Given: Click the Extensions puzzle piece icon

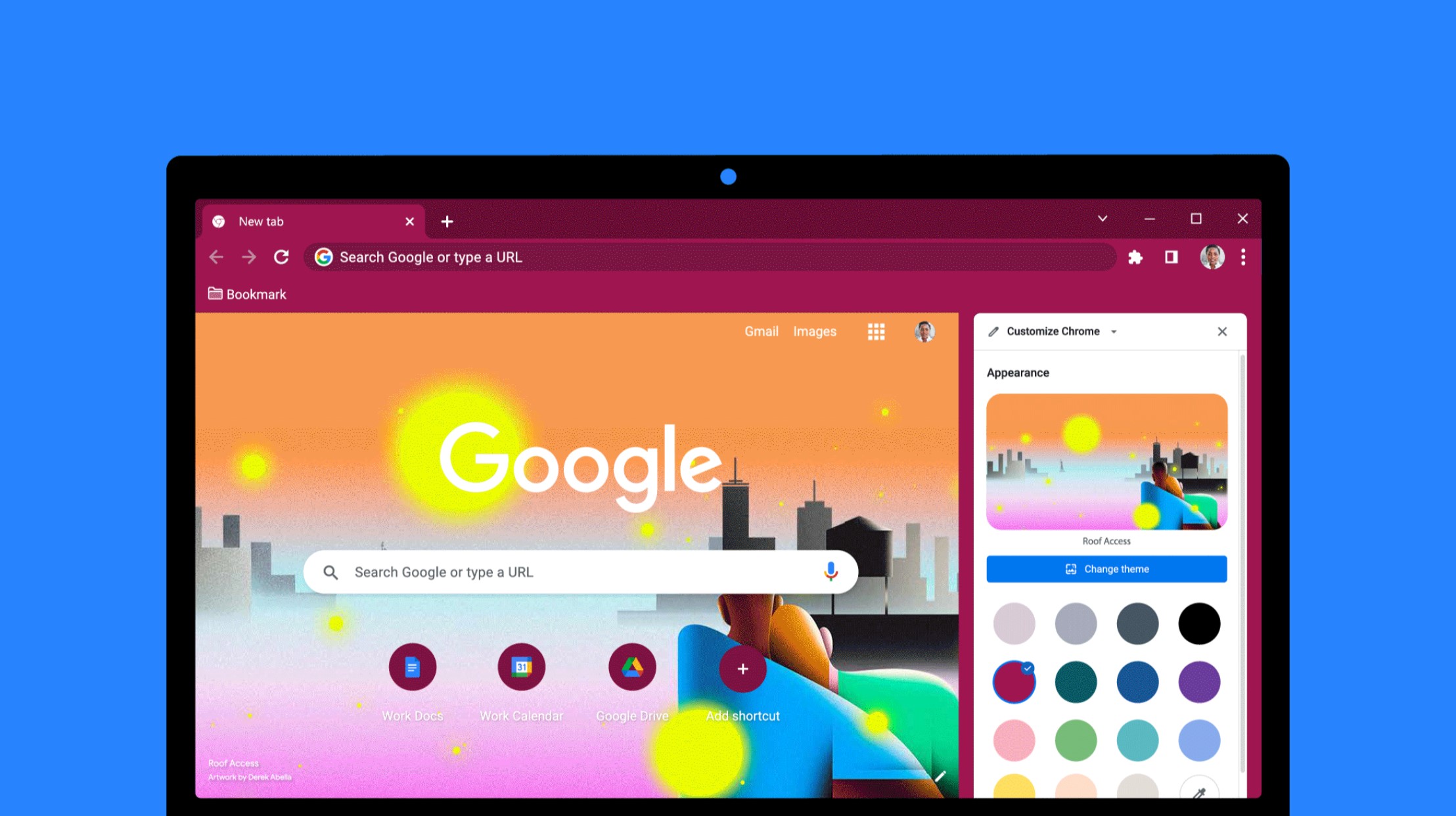Looking at the screenshot, I should pos(1136,258).
